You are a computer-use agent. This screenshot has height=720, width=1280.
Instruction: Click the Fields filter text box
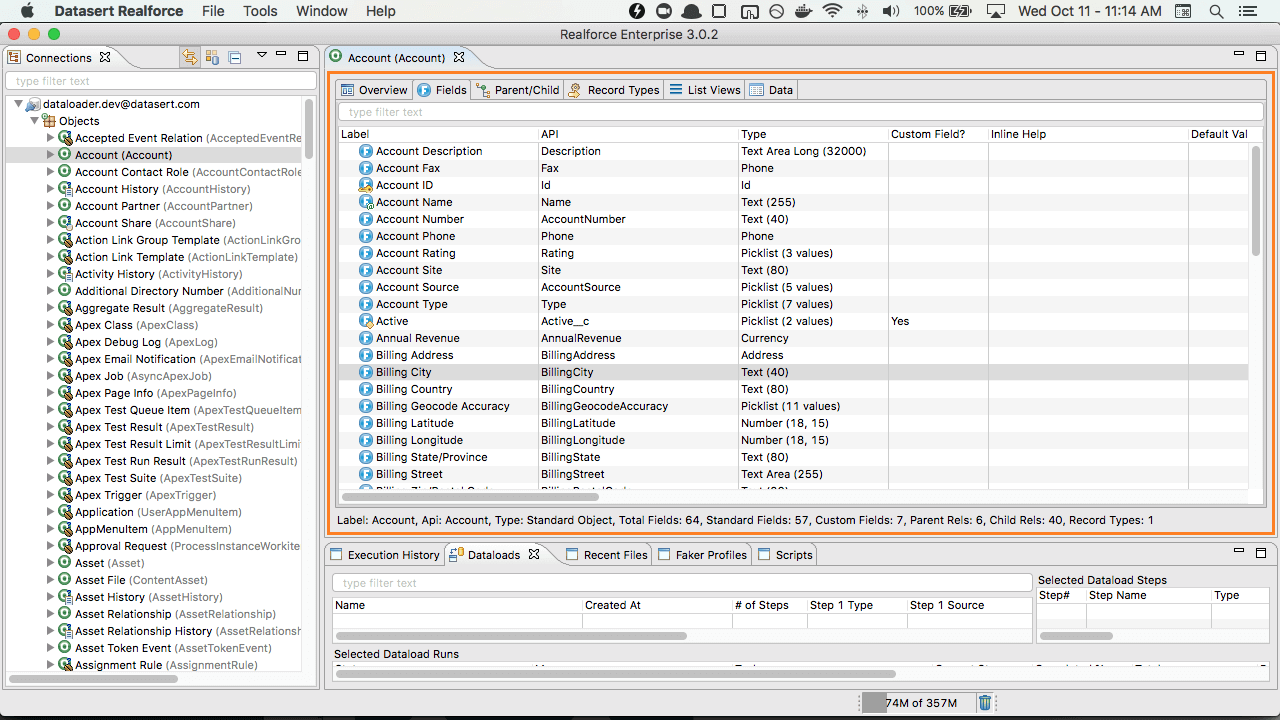tap(800, 112)
